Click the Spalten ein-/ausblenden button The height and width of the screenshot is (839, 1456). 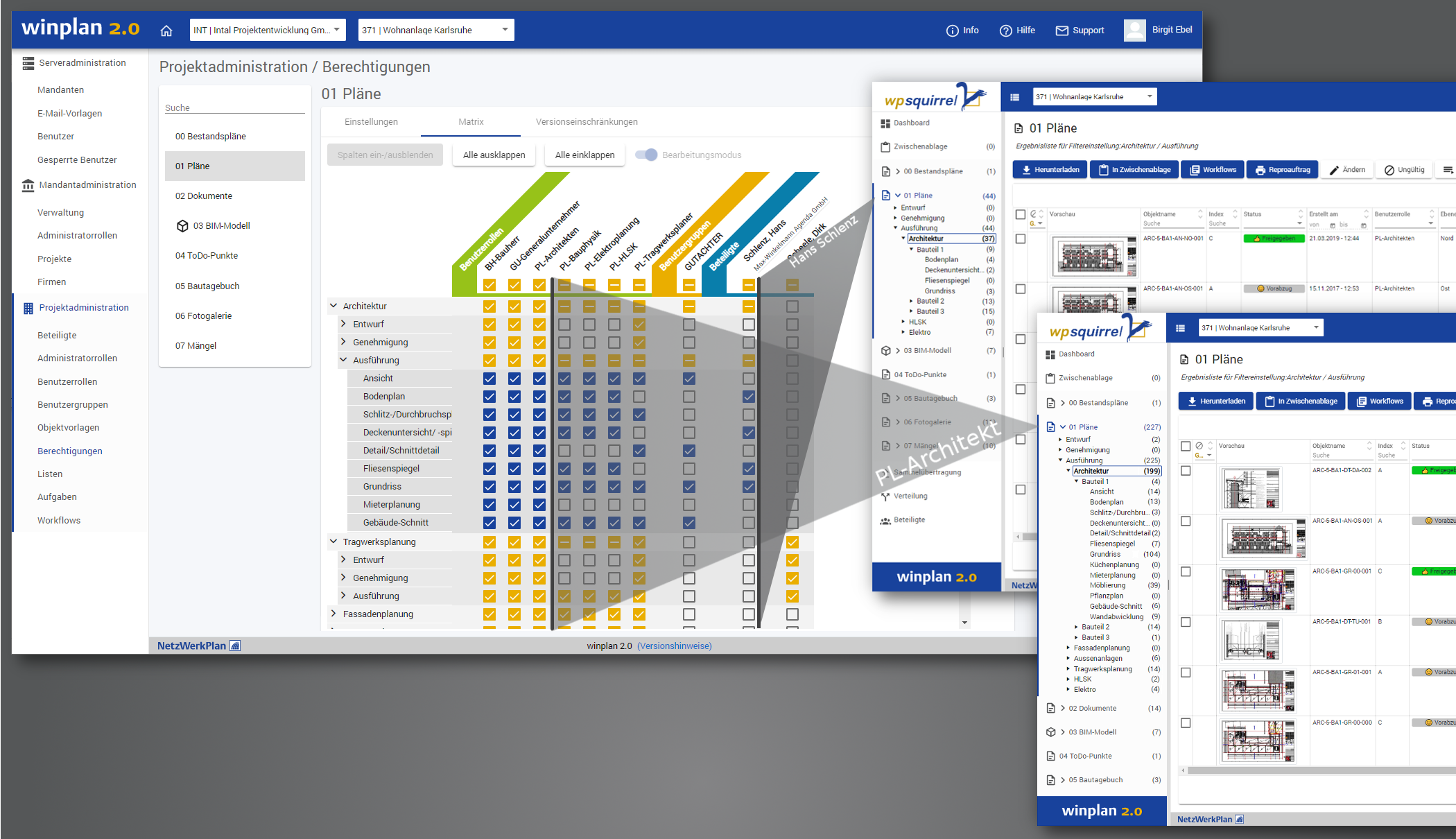tap(385, 155)
